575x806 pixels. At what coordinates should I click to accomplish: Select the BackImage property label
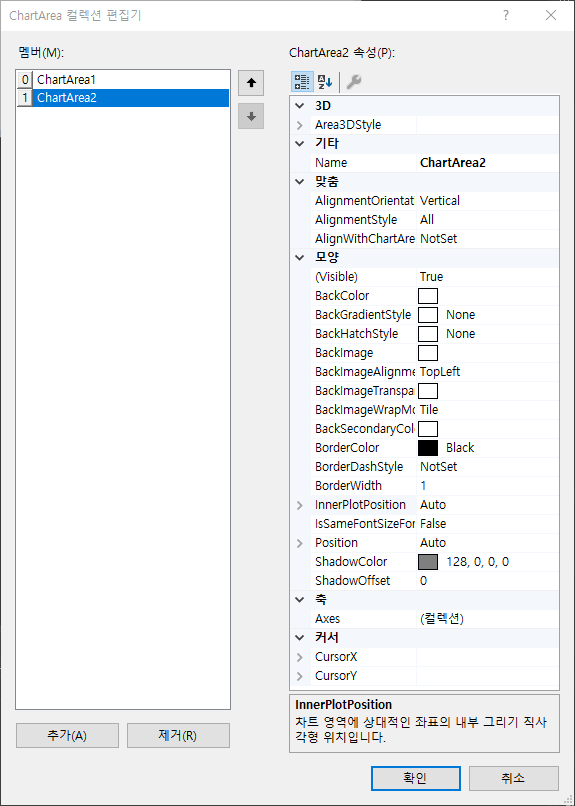(344, 353)
